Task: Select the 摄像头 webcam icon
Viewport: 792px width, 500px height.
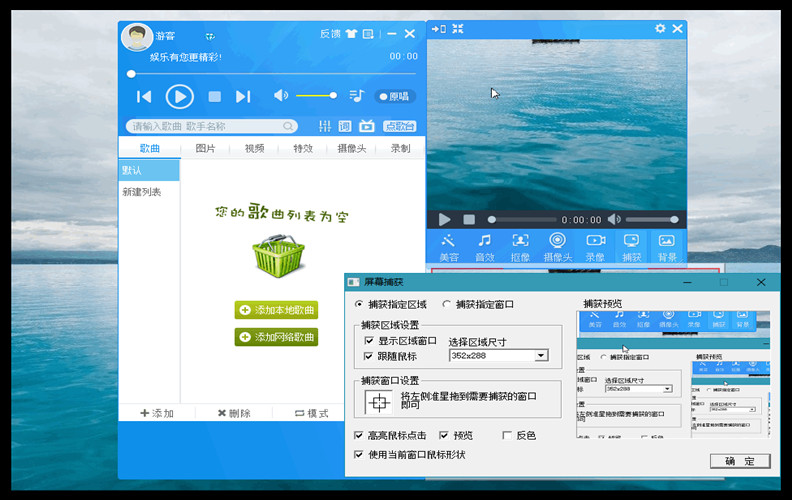Action: point(557,245)
